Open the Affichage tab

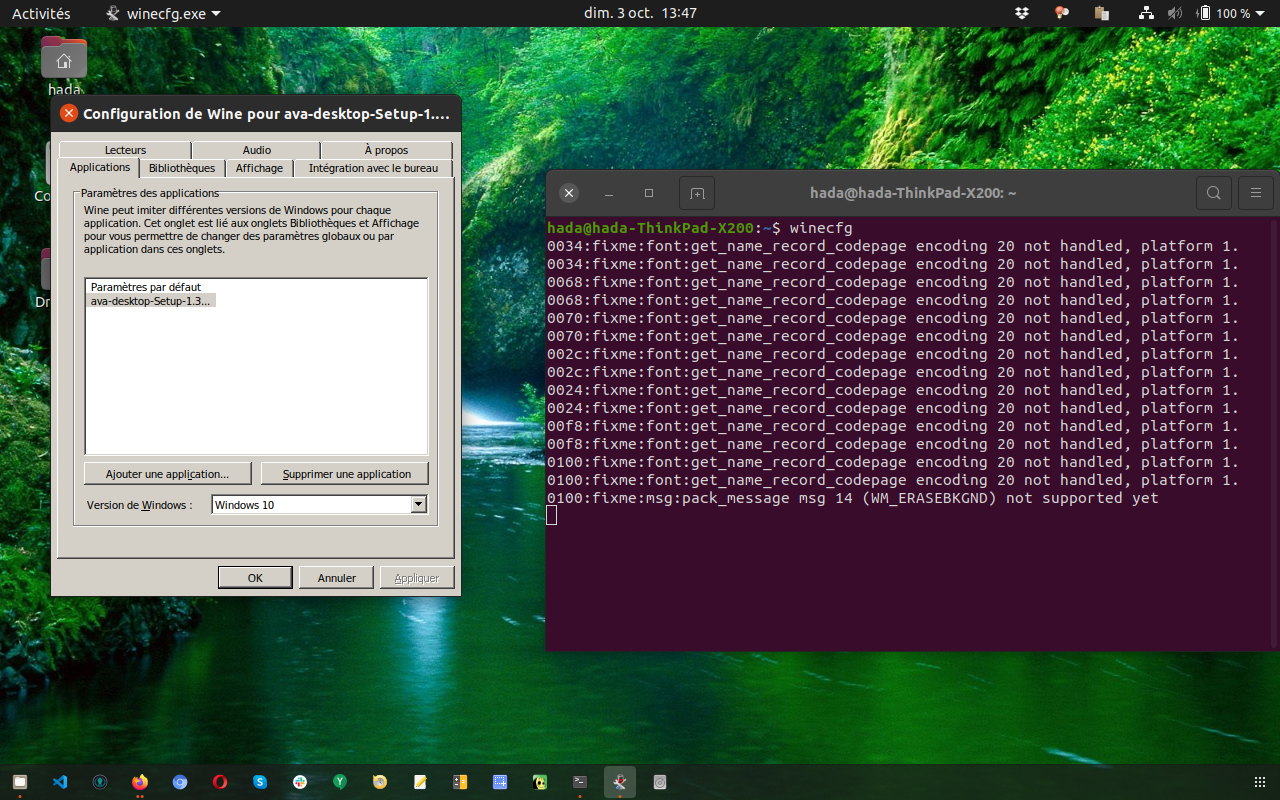(259, 168)
